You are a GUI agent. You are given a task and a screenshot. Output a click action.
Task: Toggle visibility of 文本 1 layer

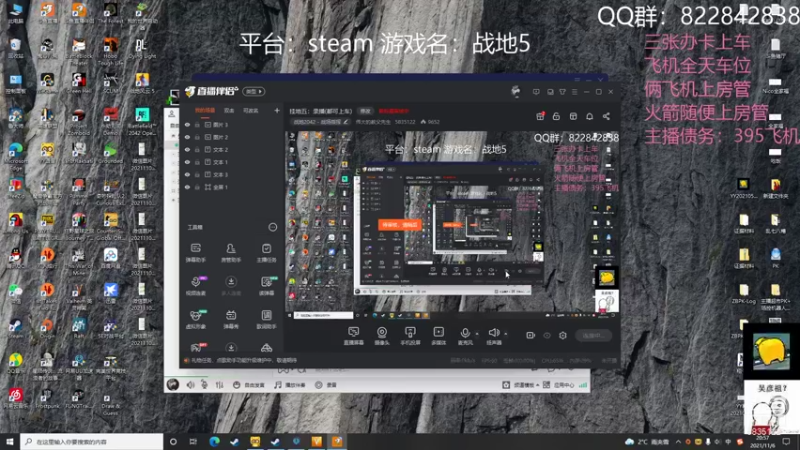click(x=187, y=162)
